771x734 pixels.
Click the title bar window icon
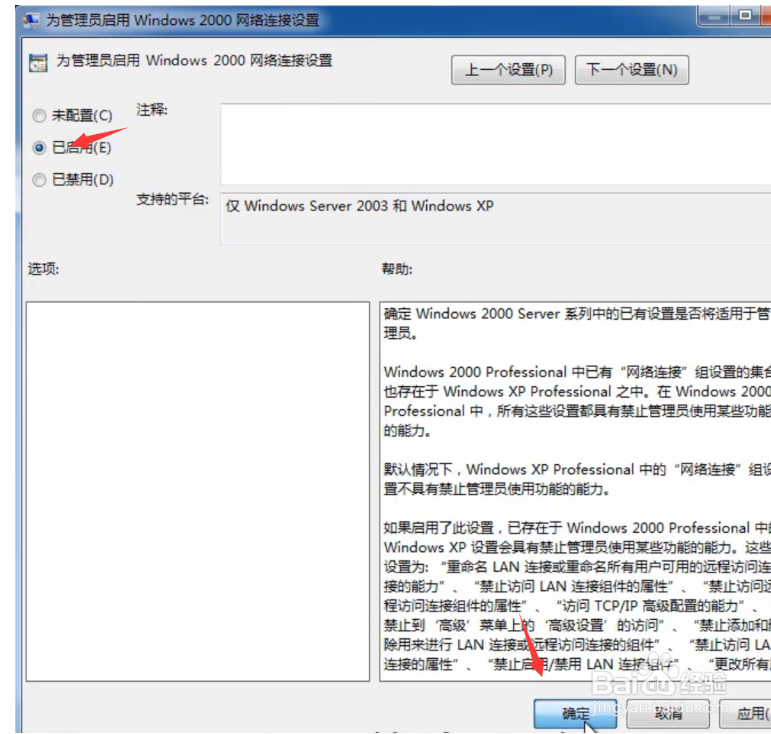point(30,20)
